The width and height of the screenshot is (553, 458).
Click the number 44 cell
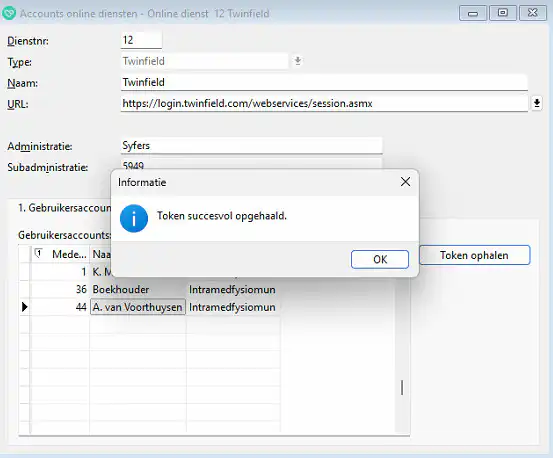(60, 307)
